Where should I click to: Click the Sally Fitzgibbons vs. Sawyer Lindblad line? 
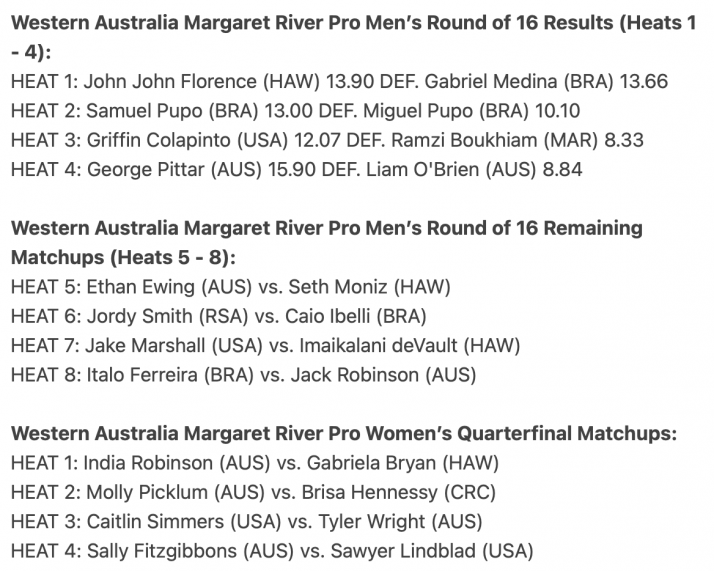point(272,551)
